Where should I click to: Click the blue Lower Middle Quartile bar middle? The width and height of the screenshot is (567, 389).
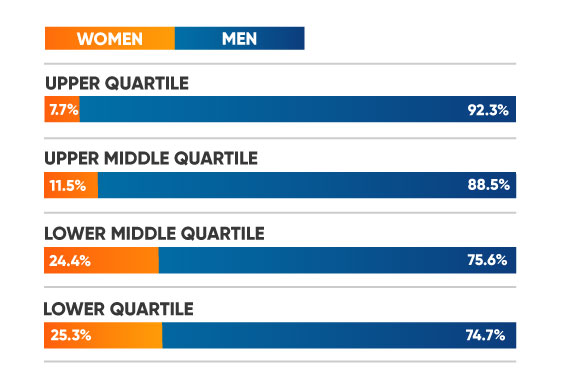coord(337,260)
